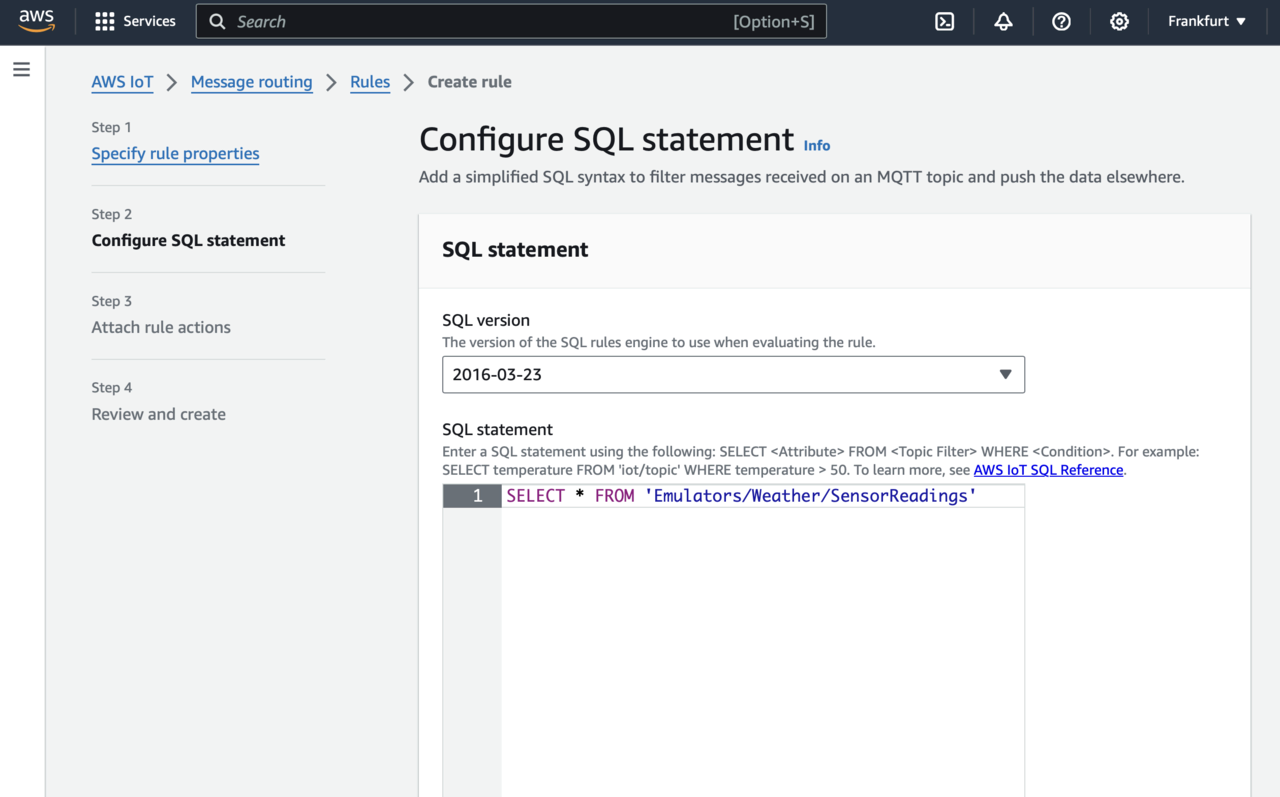
Task: Click the AWS logo home icon
Action: pos(36,21)
